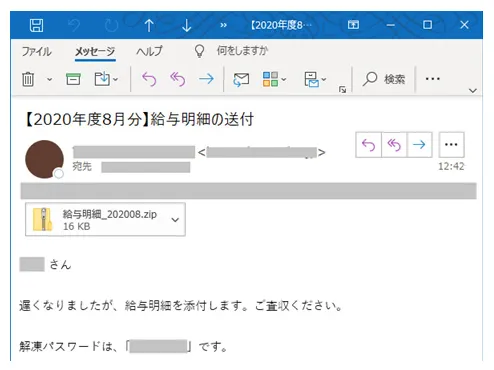
Task: Click ribbon Reply arrow icon
Action: coord(149,79)
